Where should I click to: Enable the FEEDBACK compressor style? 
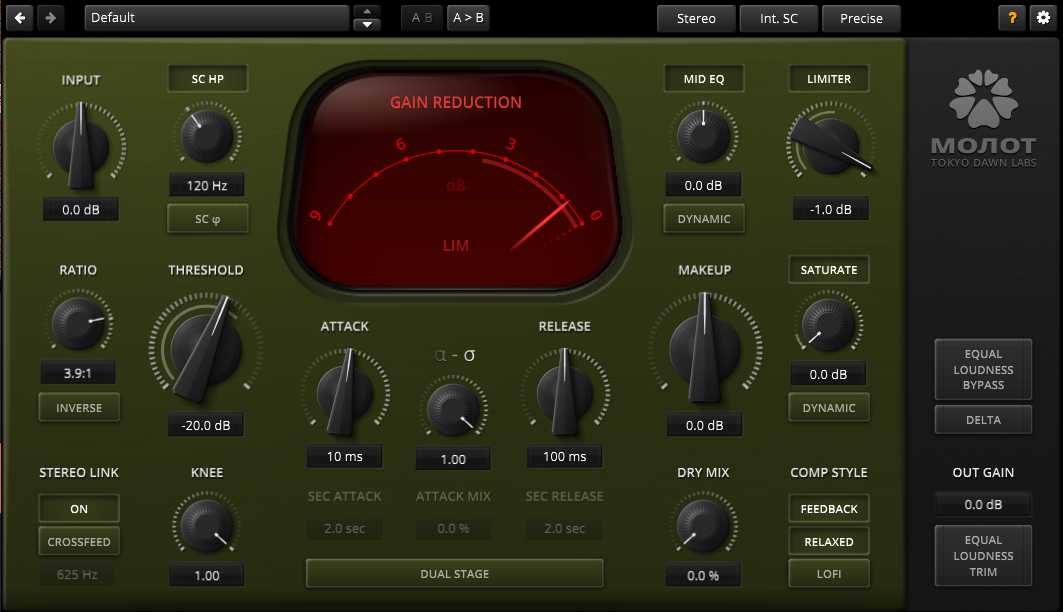(x=828, y=508)
